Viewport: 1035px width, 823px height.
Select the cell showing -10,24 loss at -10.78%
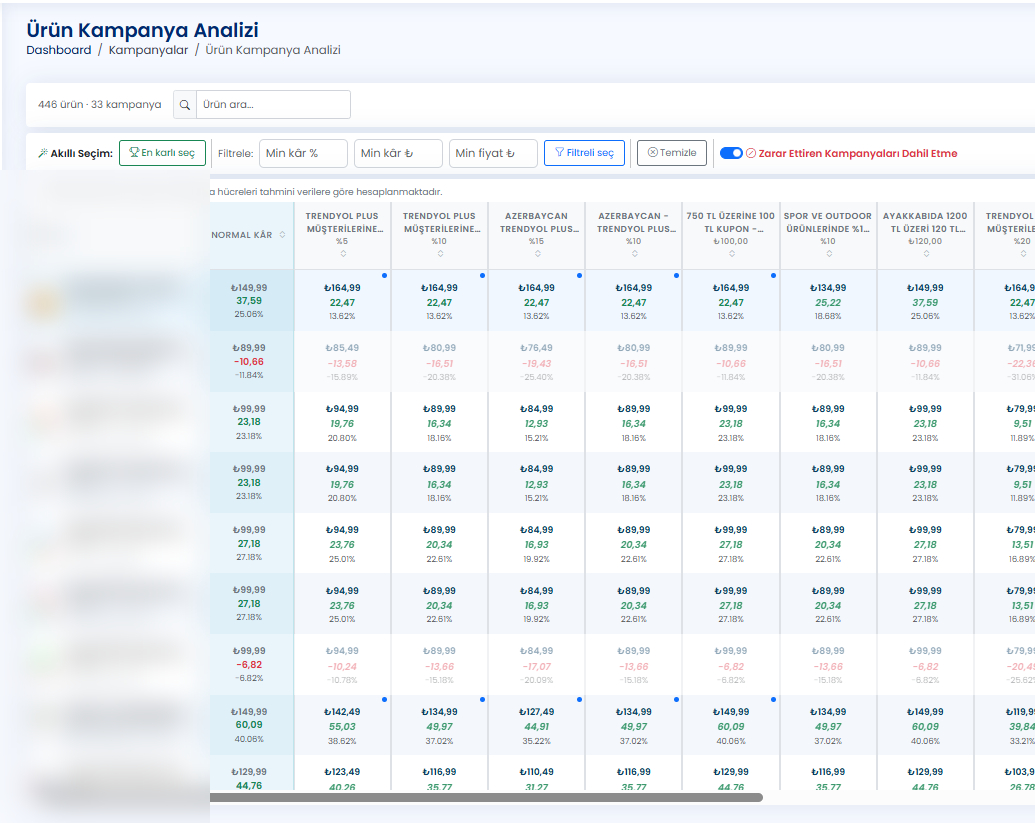343,665
